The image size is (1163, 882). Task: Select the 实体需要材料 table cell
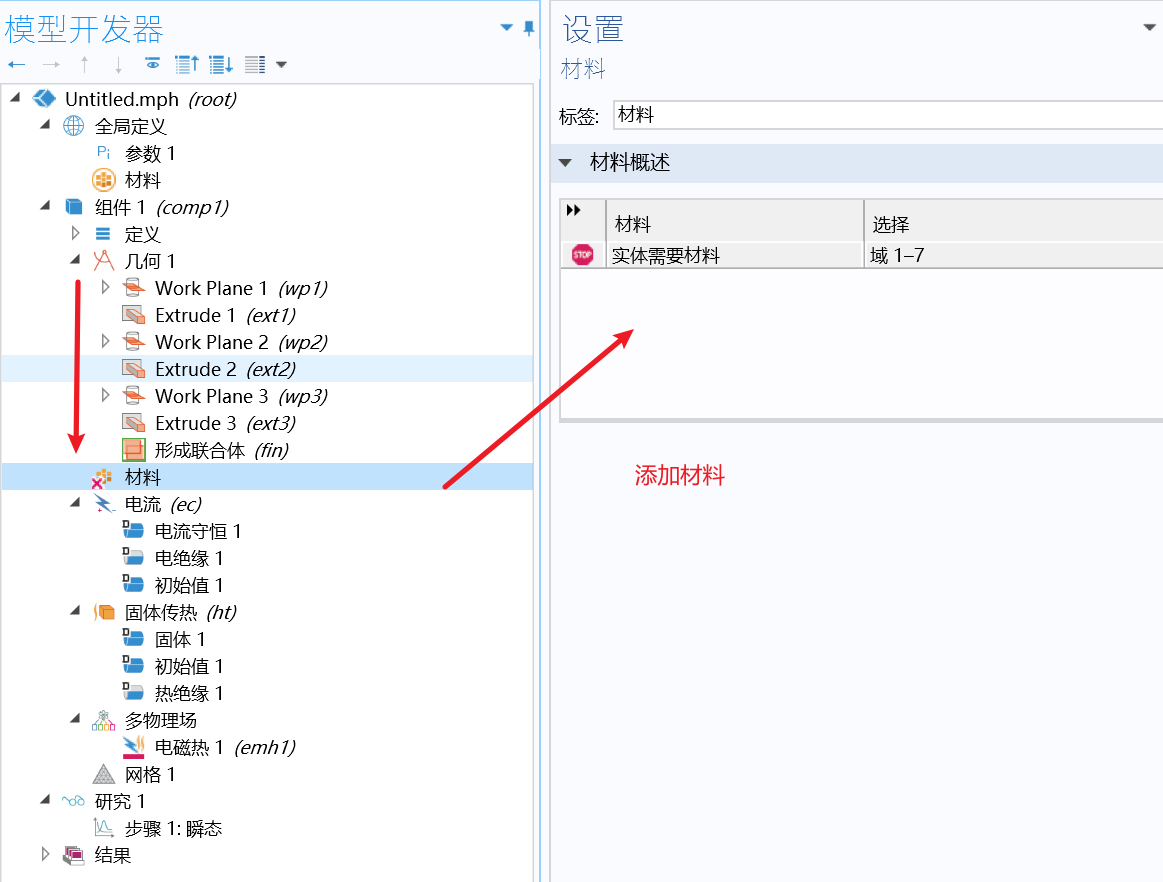click(x=735, y=255)
